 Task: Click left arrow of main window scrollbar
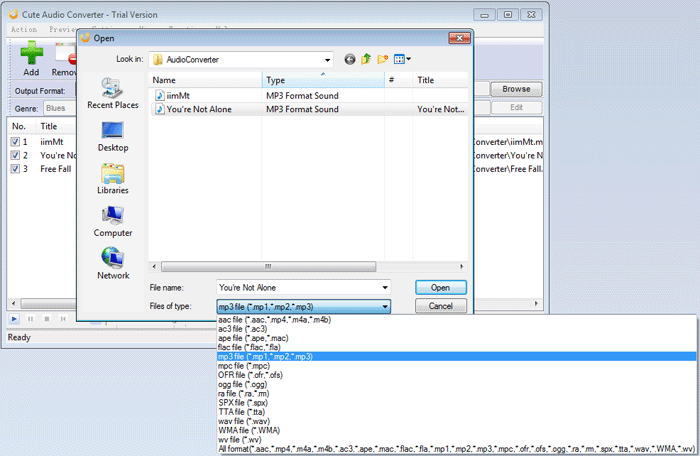(x=13, y=304)
